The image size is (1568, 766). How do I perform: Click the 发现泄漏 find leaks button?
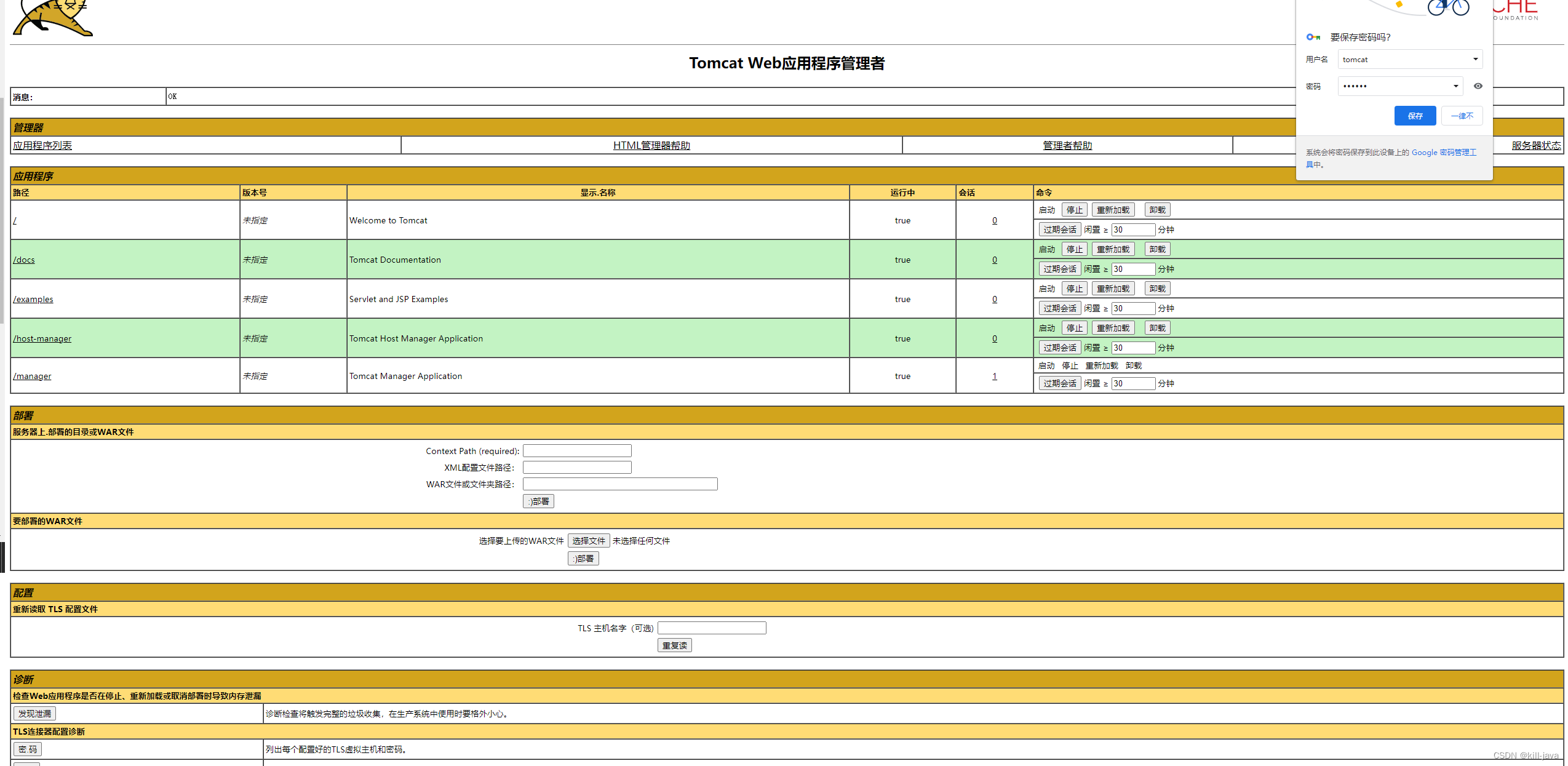coord(34,714)
